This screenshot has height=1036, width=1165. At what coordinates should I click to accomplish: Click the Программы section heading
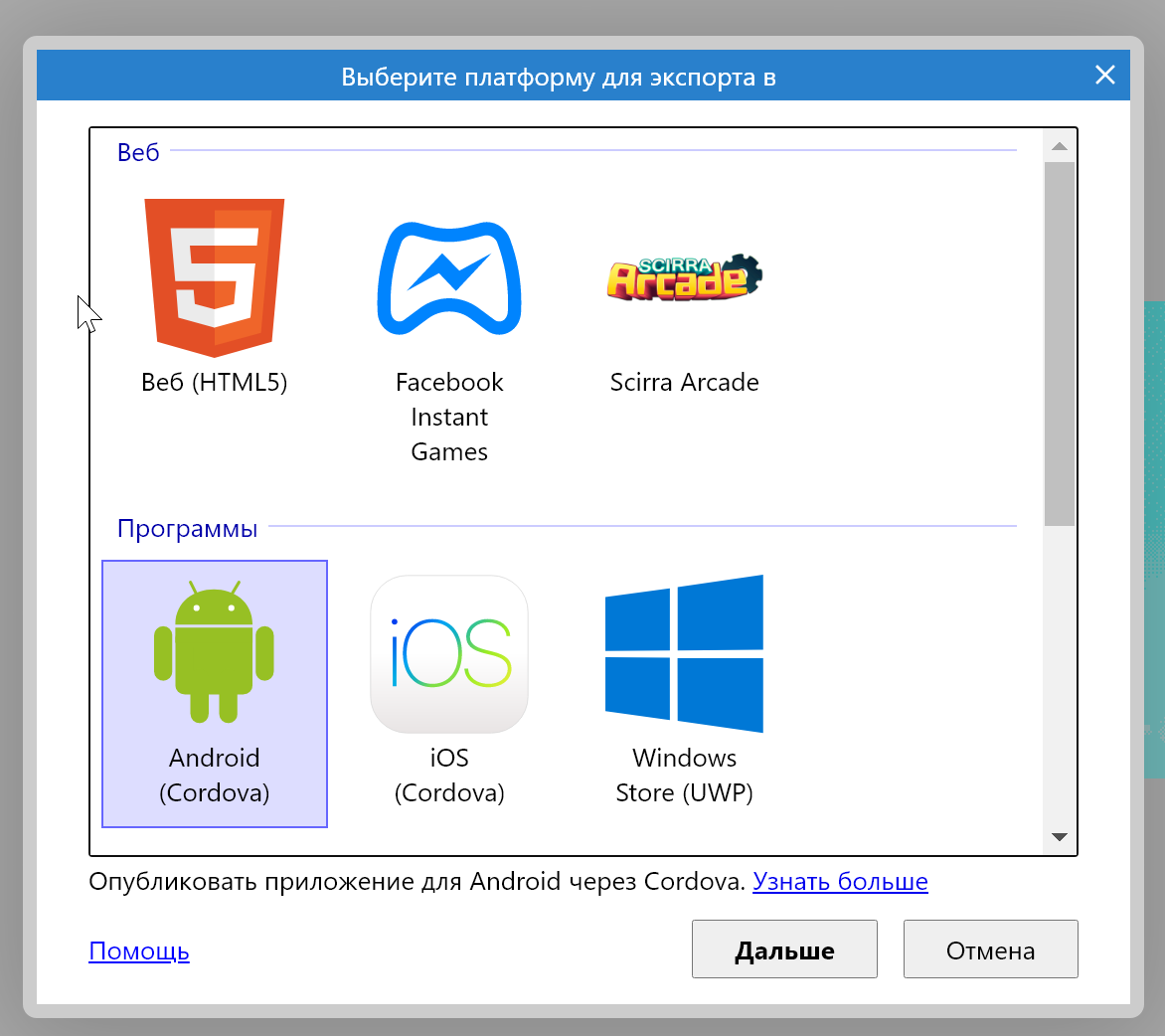pos(187,528)
